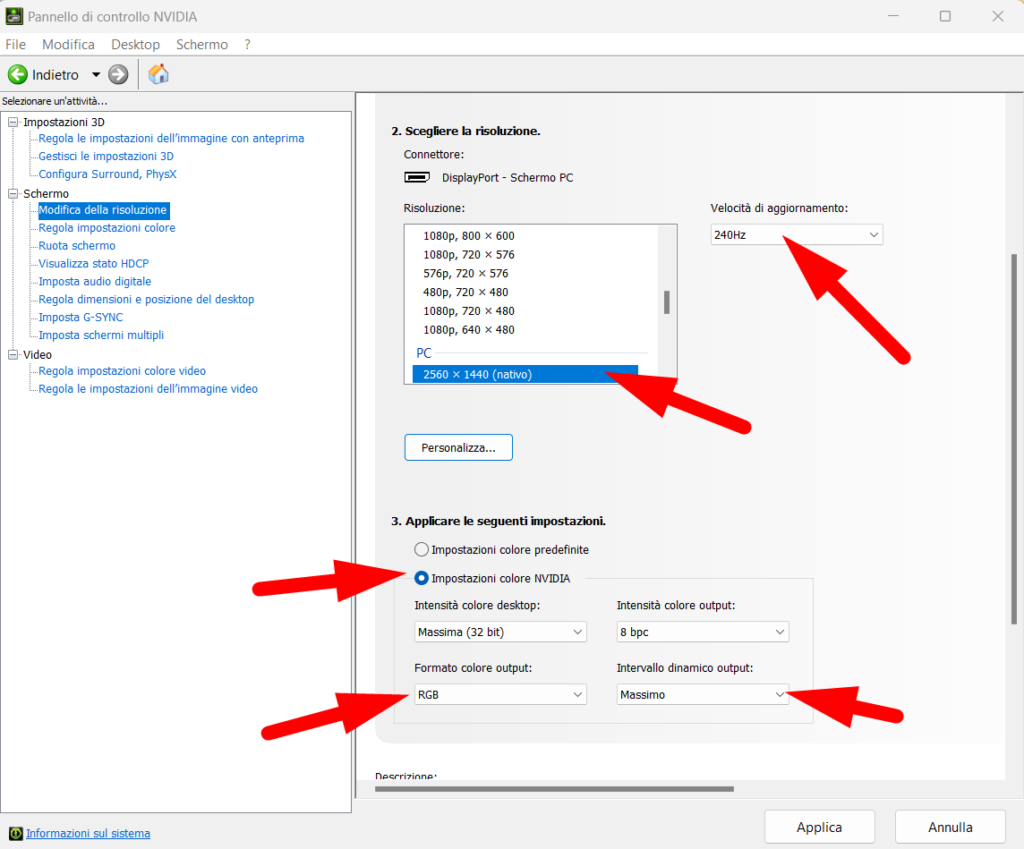The width and height of the screenshot is (1024, 849).
Task: Collapse the Video tree node
Action: coord(13,355)
